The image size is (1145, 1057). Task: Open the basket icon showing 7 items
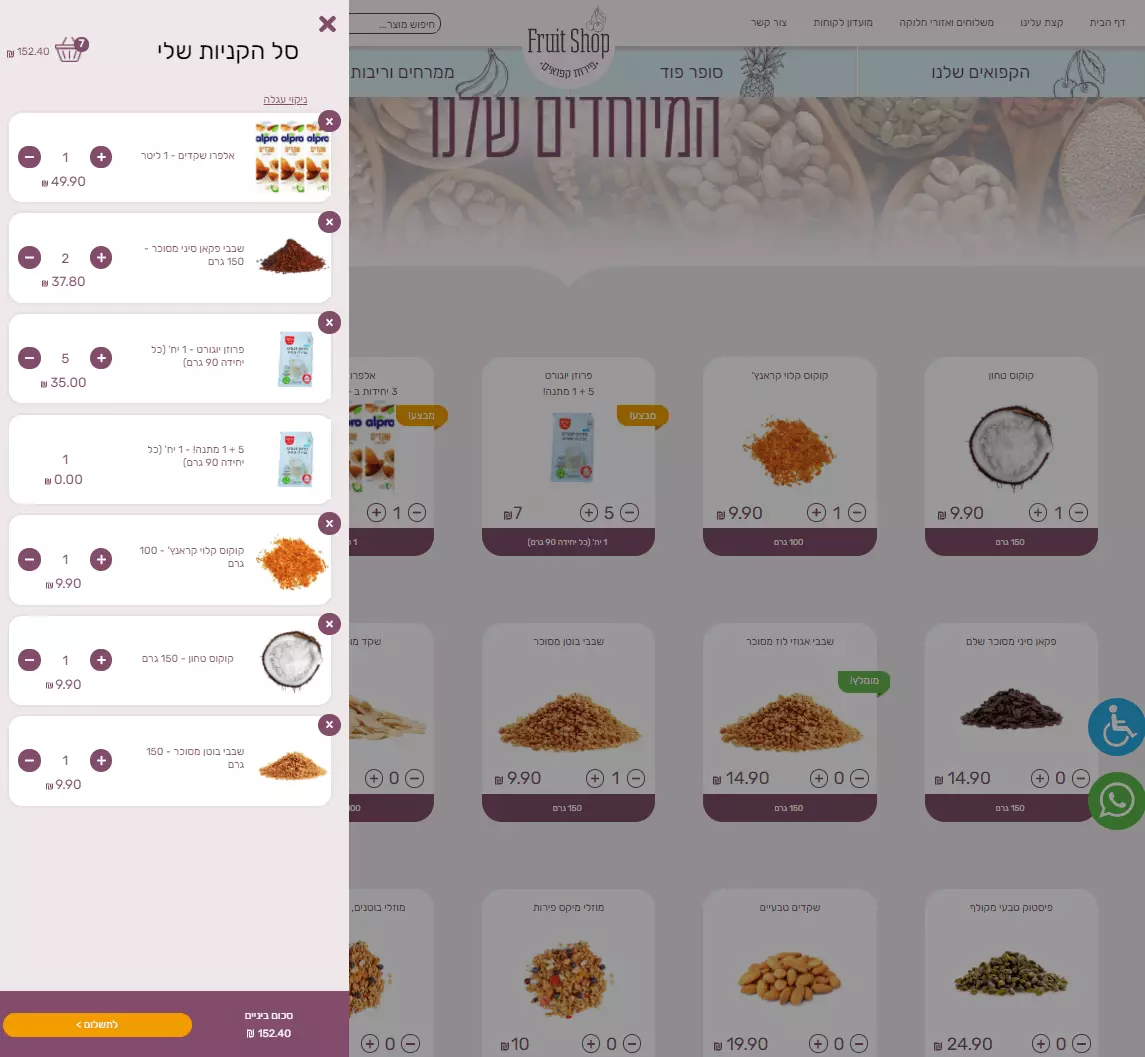coord(72,50)
